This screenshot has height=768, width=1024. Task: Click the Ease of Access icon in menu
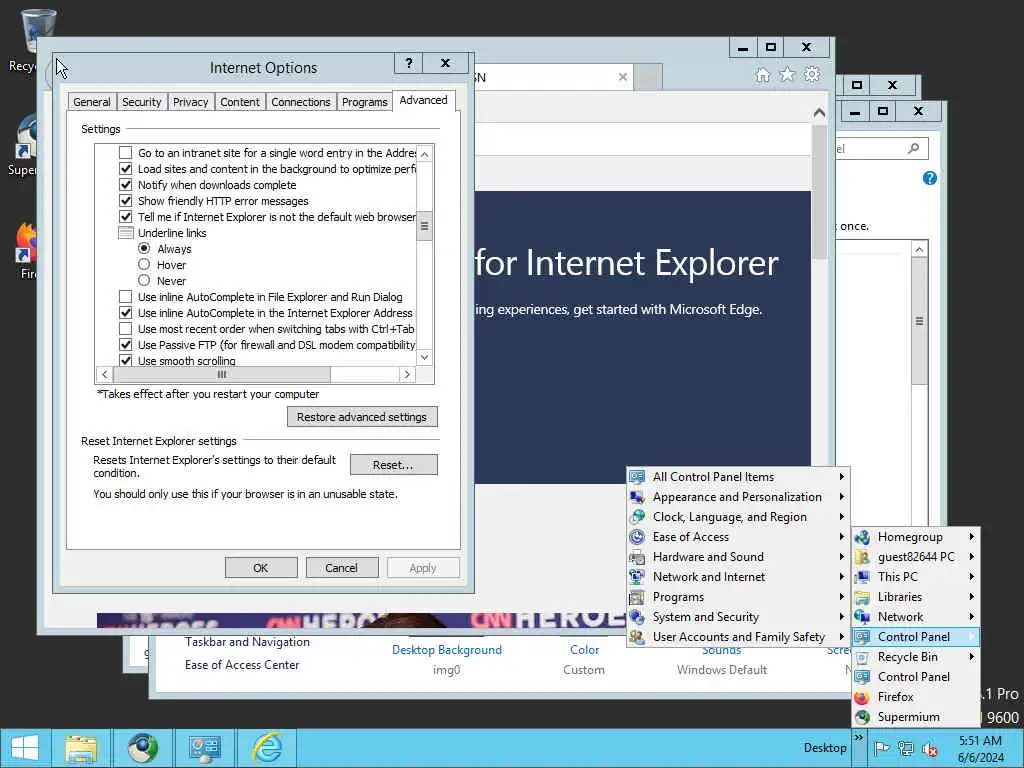point(637,537)
